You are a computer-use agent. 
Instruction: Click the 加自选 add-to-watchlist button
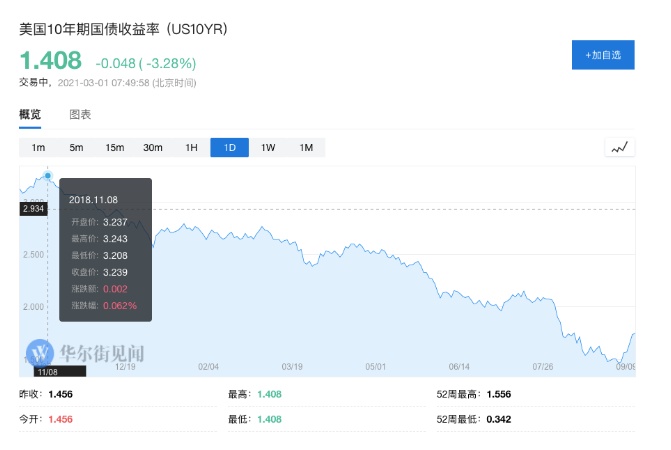pyautogui.click(x=603, y=55)
